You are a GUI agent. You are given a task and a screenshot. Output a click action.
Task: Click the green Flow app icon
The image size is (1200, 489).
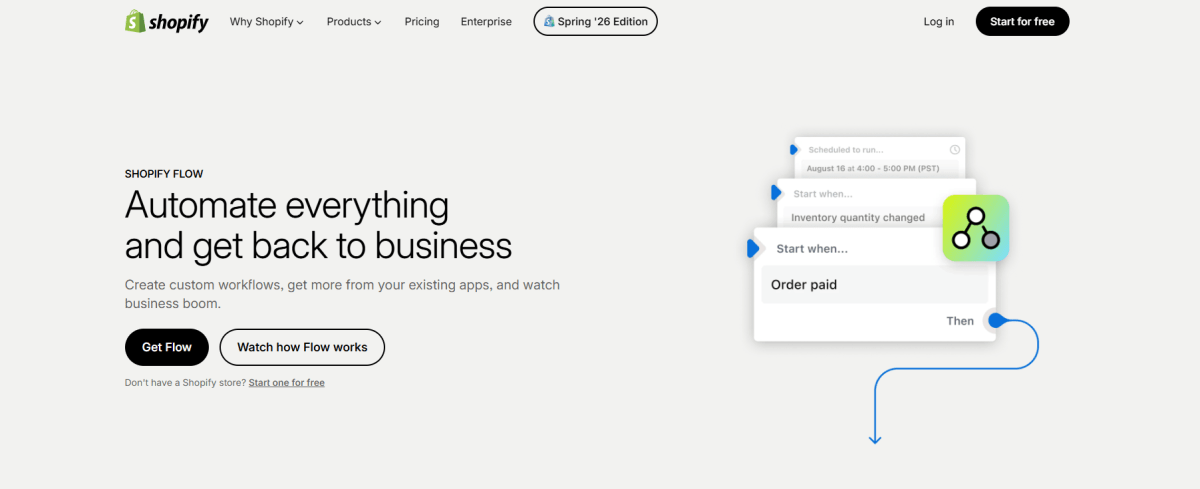click(x=975, y=229)
